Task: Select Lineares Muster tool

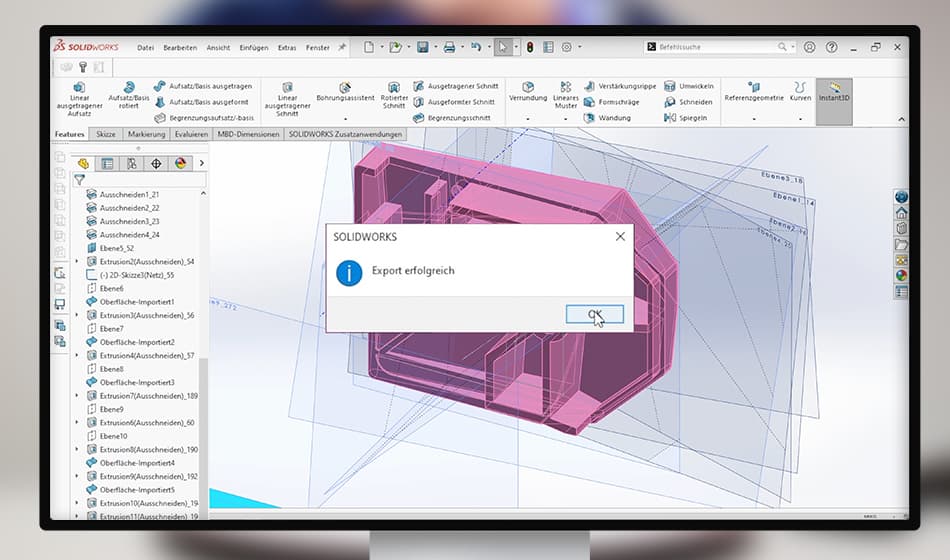Action: click(x=566, y=96)
